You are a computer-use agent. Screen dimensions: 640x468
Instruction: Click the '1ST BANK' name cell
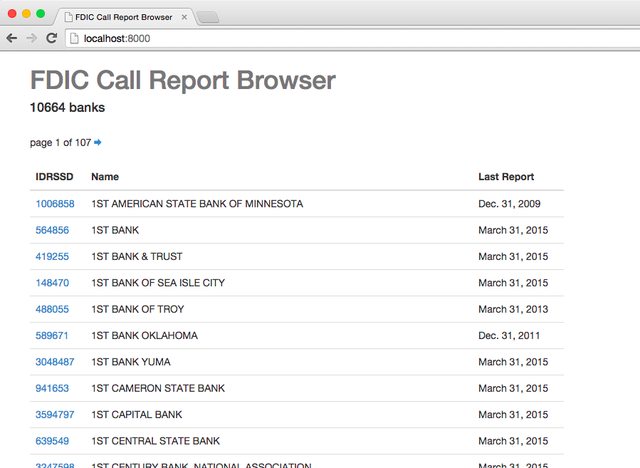[x=115, y=230]
